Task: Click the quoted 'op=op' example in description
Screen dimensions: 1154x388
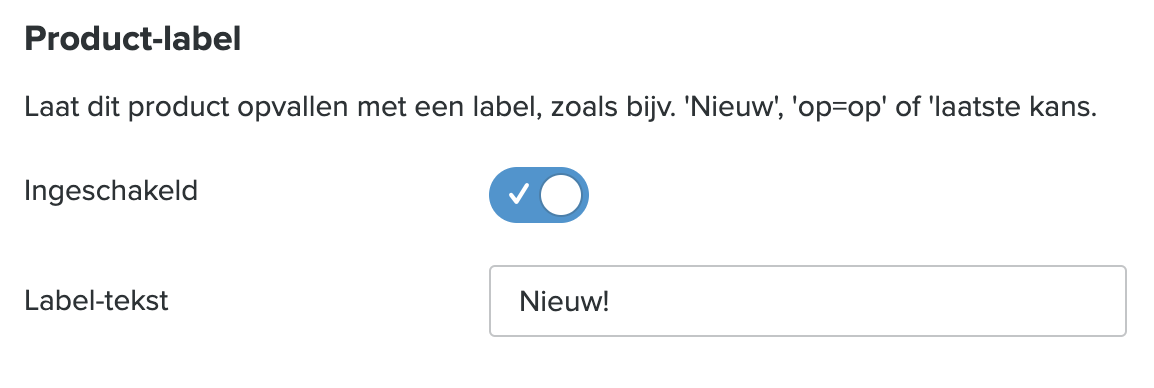Action: click(x=839, y=108)
